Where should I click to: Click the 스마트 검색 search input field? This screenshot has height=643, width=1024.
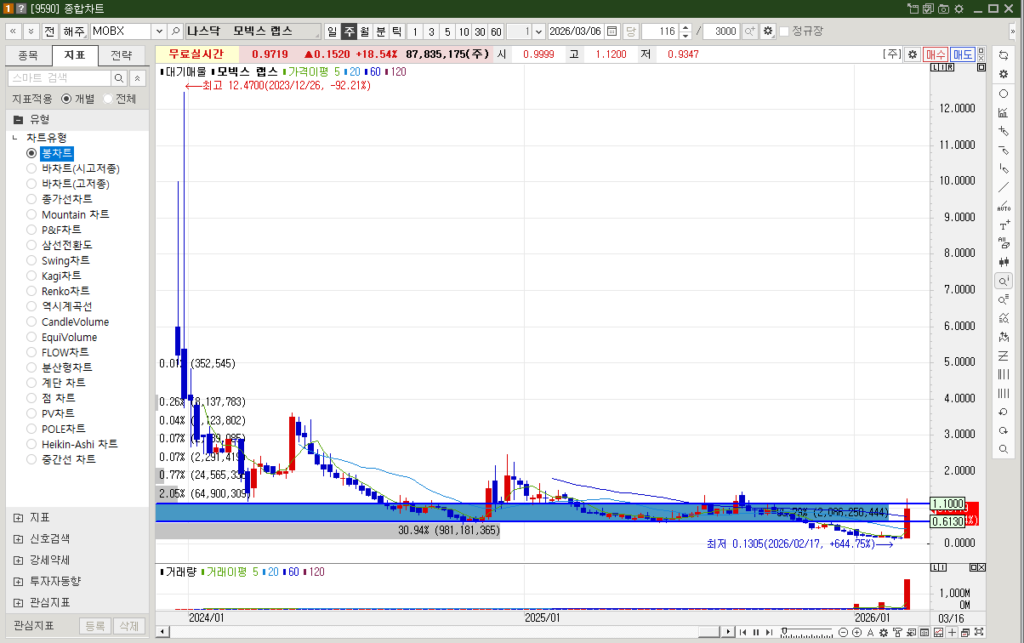pyautogui.click(x=58, y=78)
